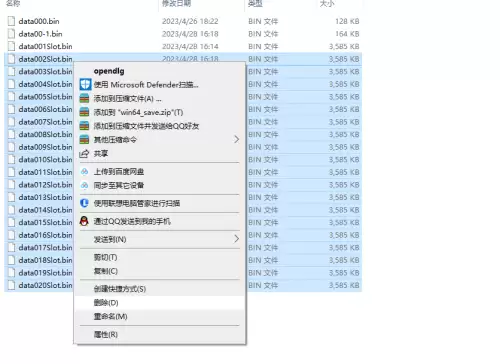500x364 pixels.
Task: Click file icon of data010Slot.bin
Action: 11,160
